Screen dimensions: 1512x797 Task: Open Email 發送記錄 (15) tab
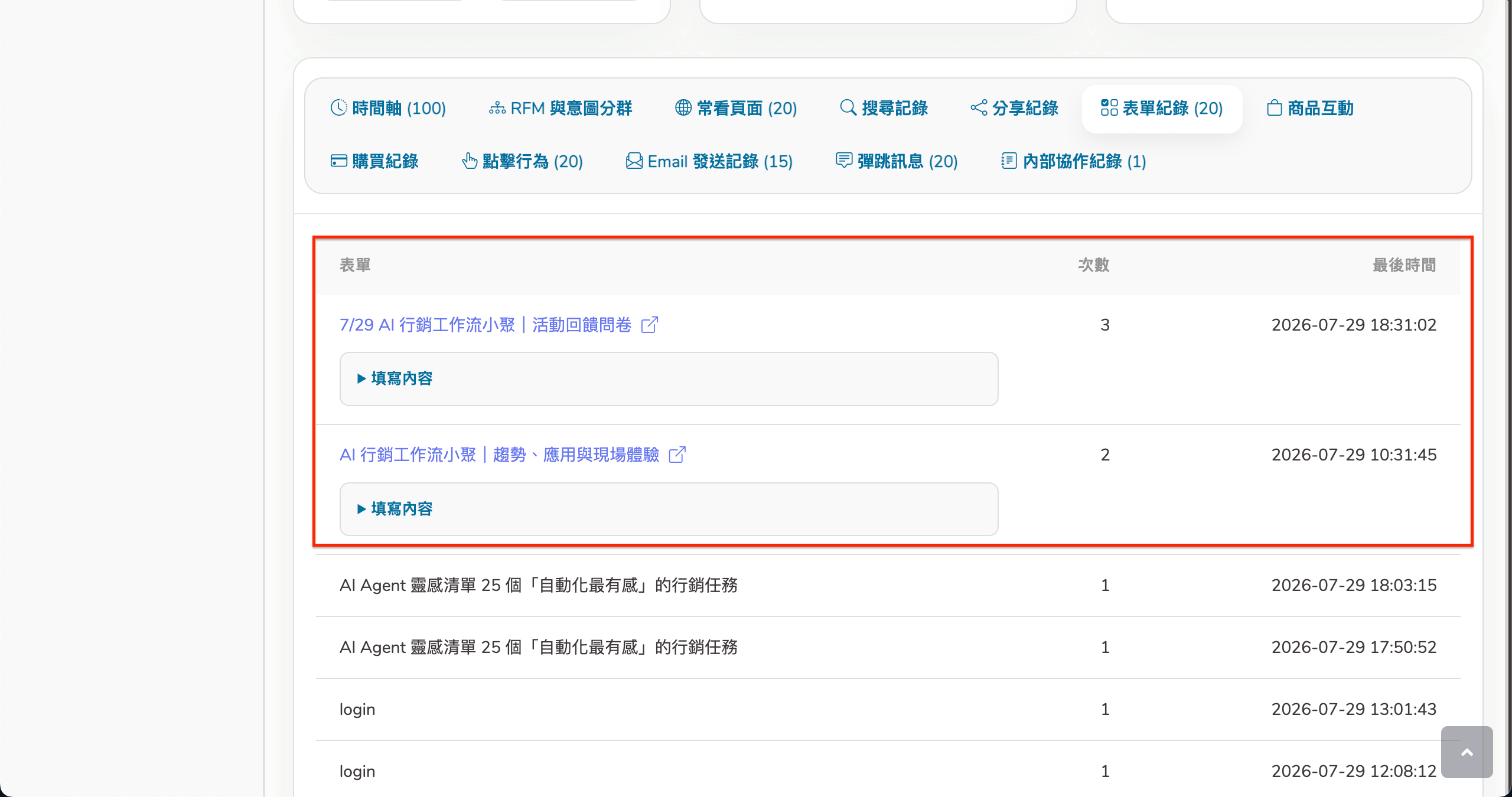coord(709,161)
